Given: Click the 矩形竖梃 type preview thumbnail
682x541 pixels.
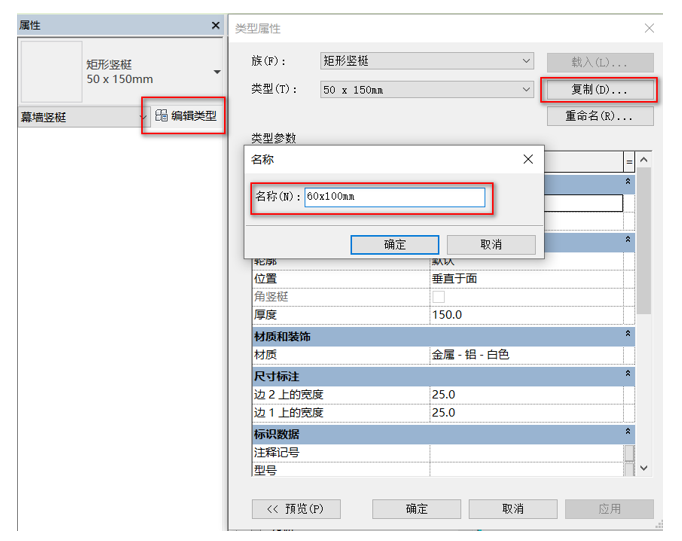Looking at the screenshot, I should click(51, 71).
